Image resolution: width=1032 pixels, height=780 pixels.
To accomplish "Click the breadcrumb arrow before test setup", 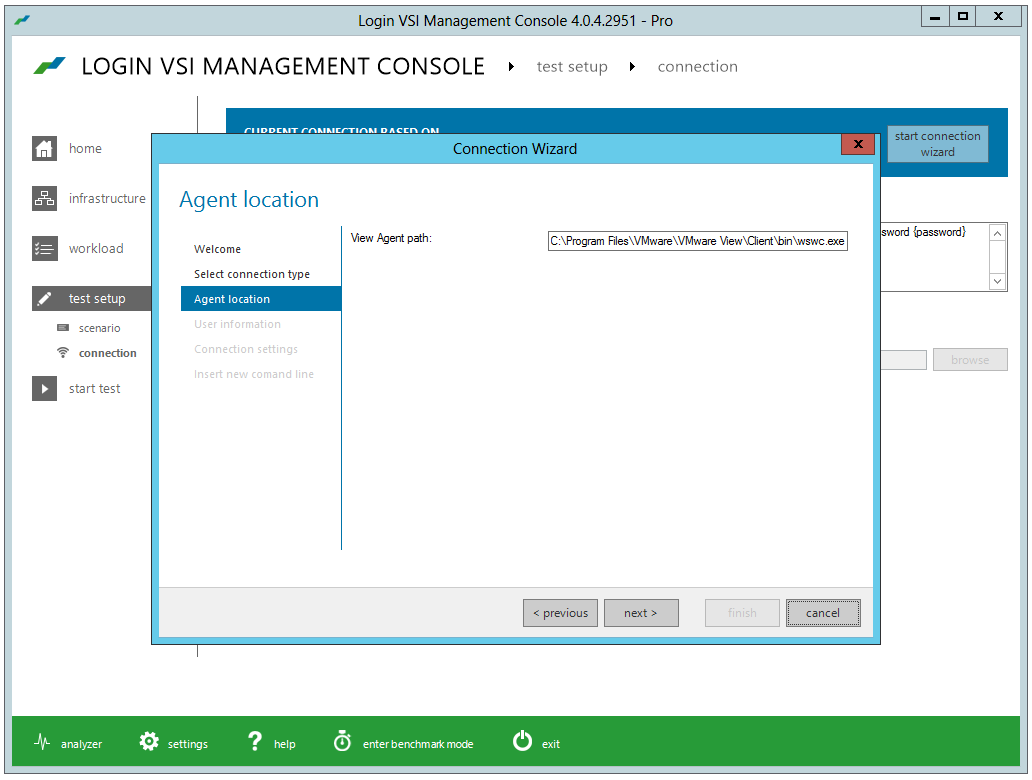I will tap(511, 66).
